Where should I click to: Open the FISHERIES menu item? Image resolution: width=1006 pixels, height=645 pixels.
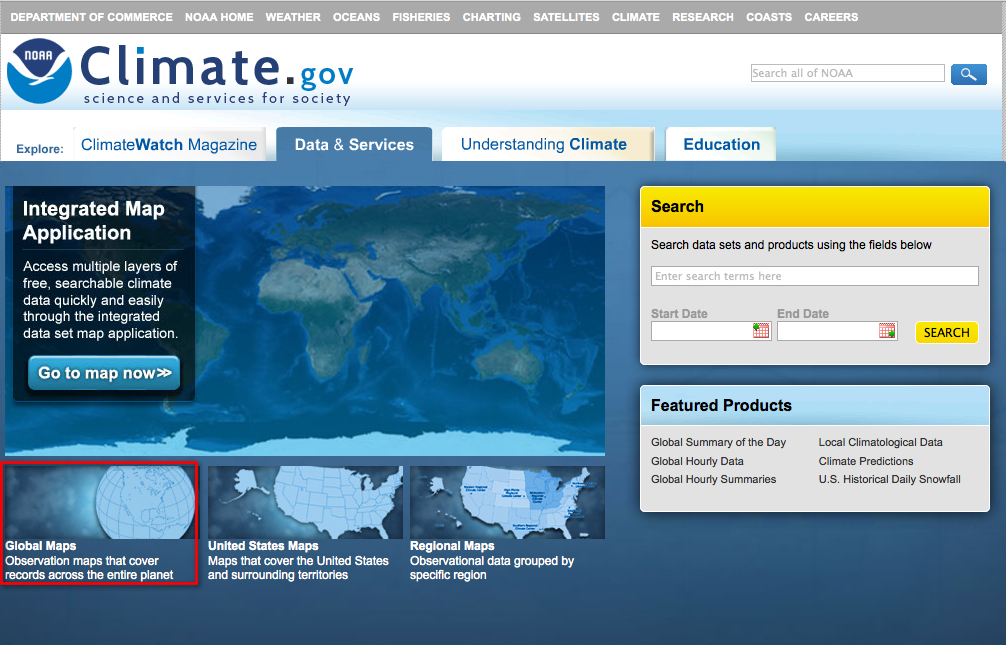click(421, 16)
